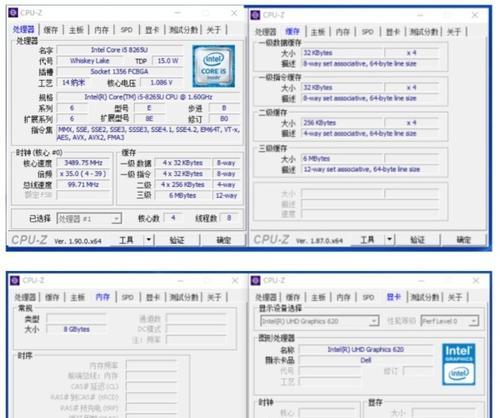Switch to 缓存 tab in processor window
The height and width of the screenshot is (418, 500).
[x=51, y=30]
